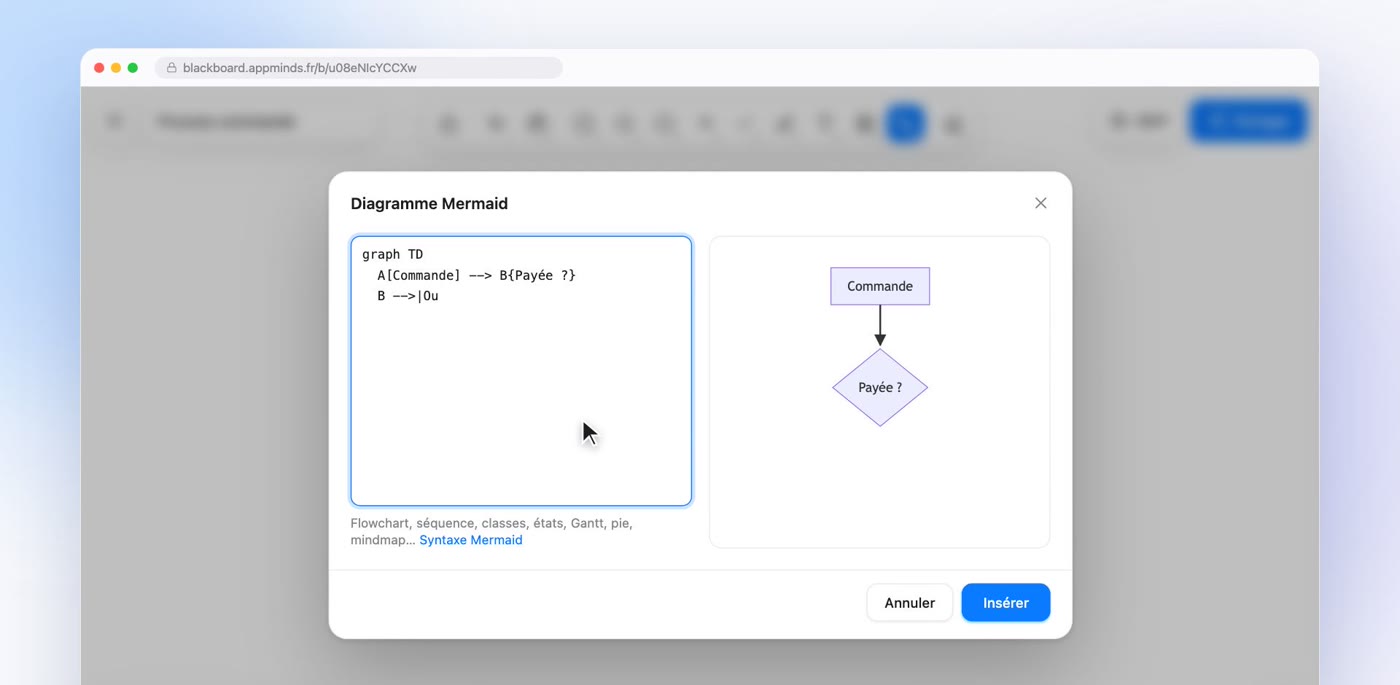
Task: Click the Diagramme Mermaid title
Action: coord(429,204)
